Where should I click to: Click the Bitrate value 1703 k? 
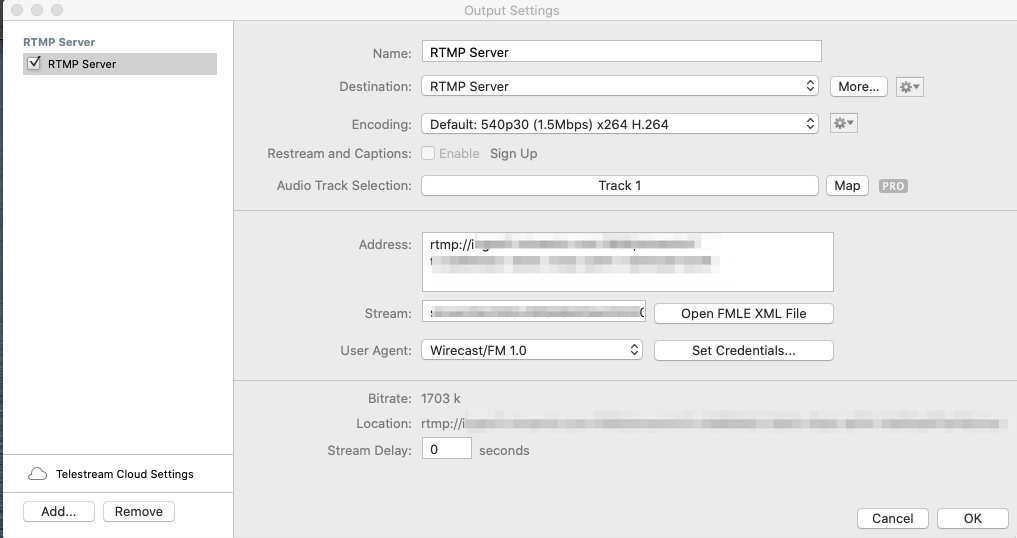440,398
